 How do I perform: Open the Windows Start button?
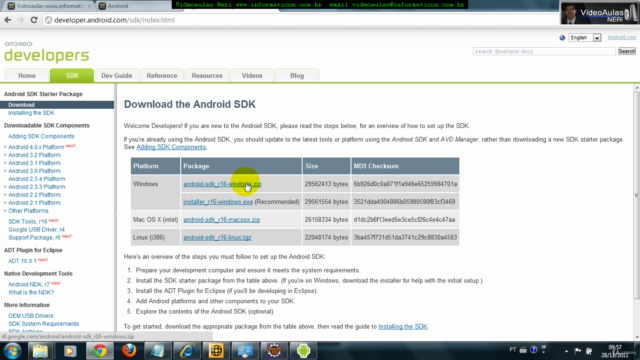[x=12, y=351]
